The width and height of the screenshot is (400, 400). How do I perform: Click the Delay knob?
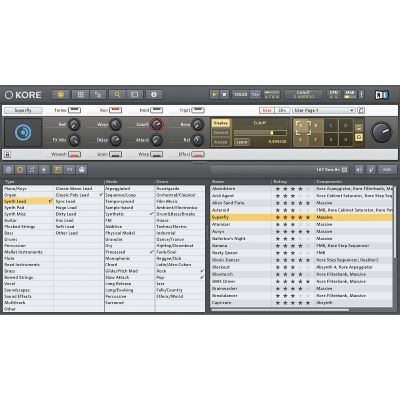[115, 140]
